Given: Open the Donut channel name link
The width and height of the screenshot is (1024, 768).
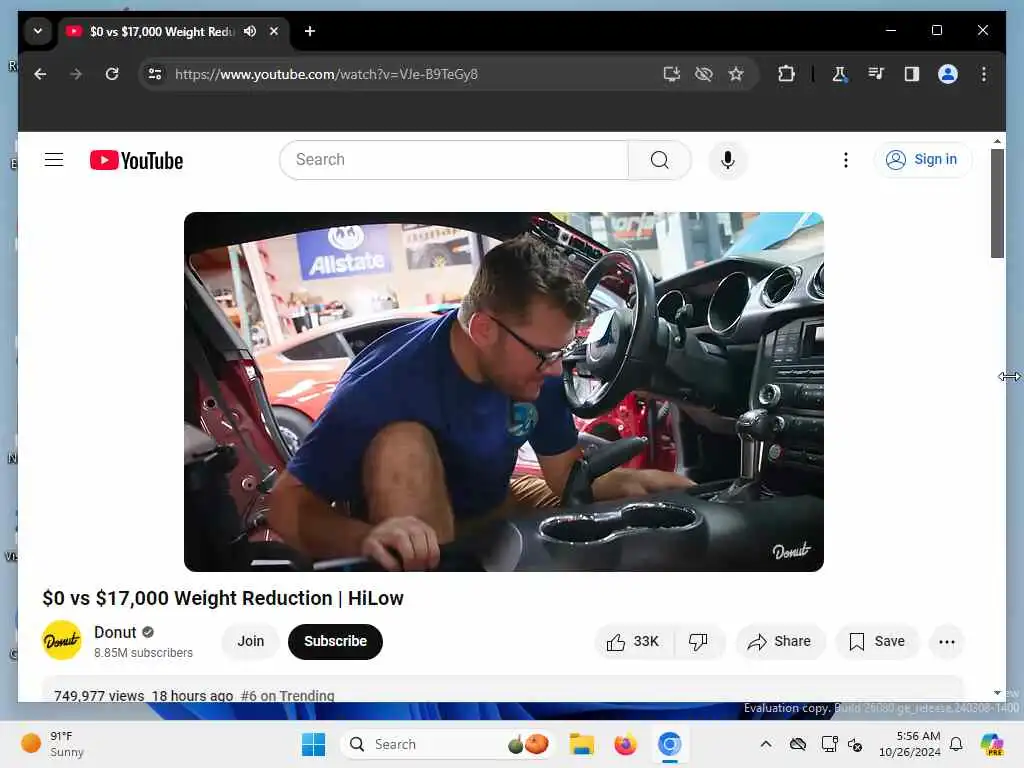Looking at the screenshot, I should [x=115, y=632].
